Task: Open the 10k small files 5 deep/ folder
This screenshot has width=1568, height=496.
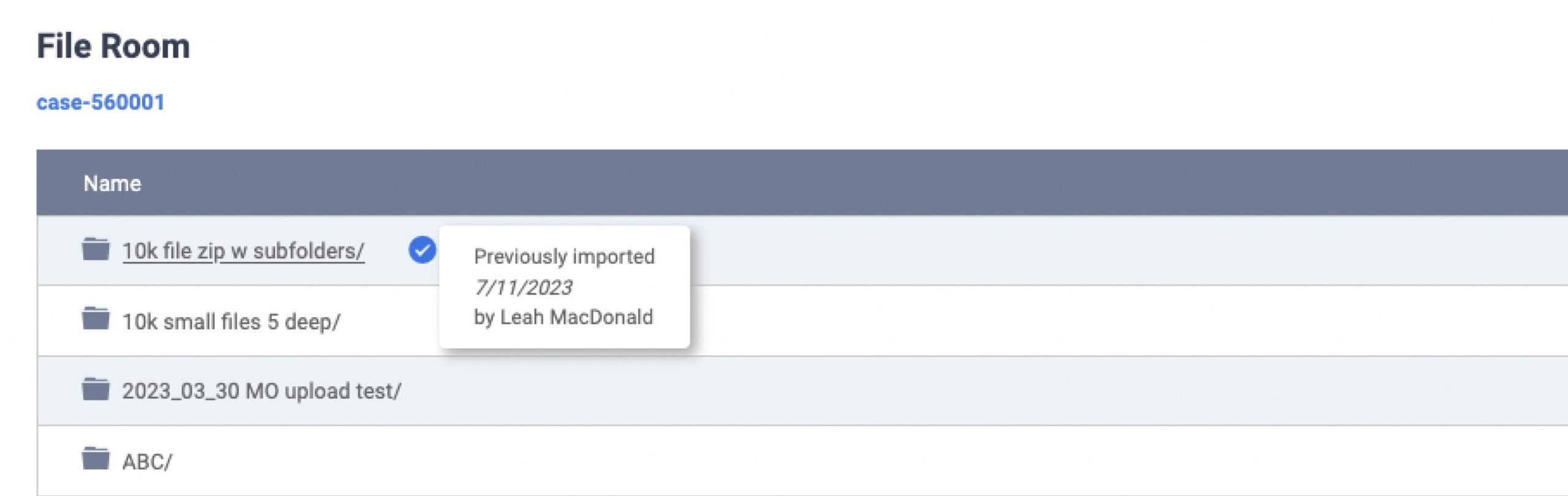Action: (x=231, y=321)
